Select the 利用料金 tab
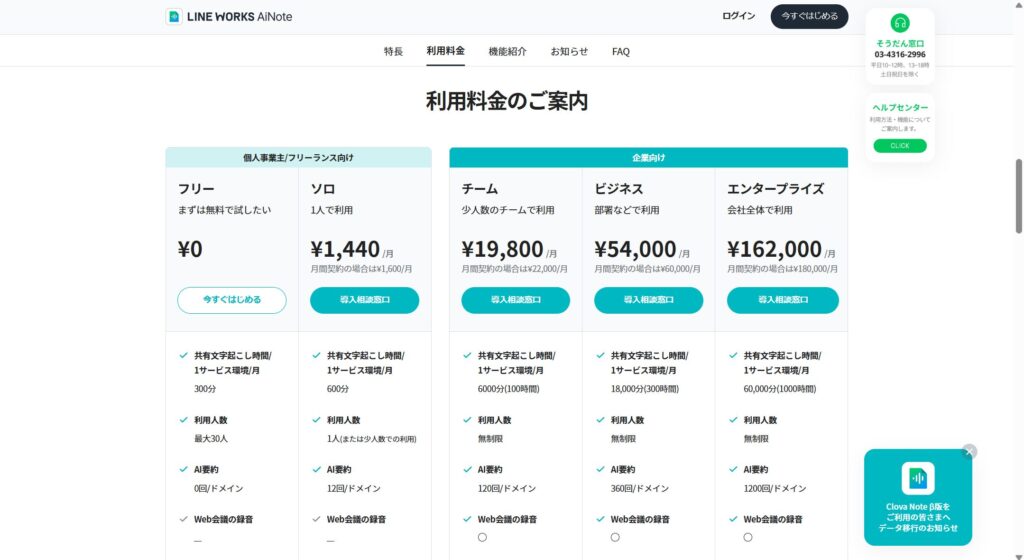Image resolution: width=1024 pixels, height=560 pixels. click(x=445, y=51)
